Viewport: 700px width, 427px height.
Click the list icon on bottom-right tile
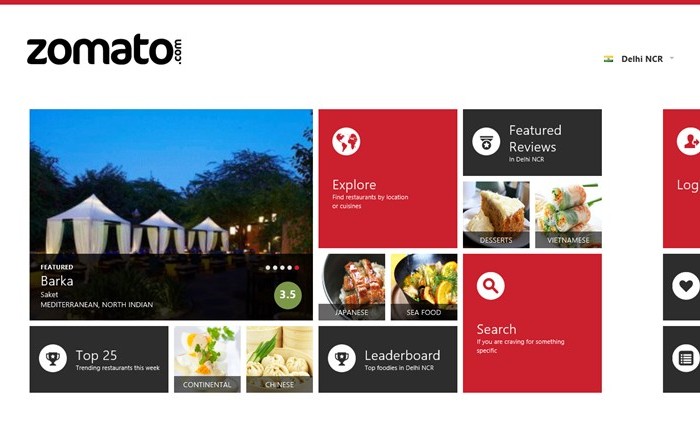tap(686, 358)
